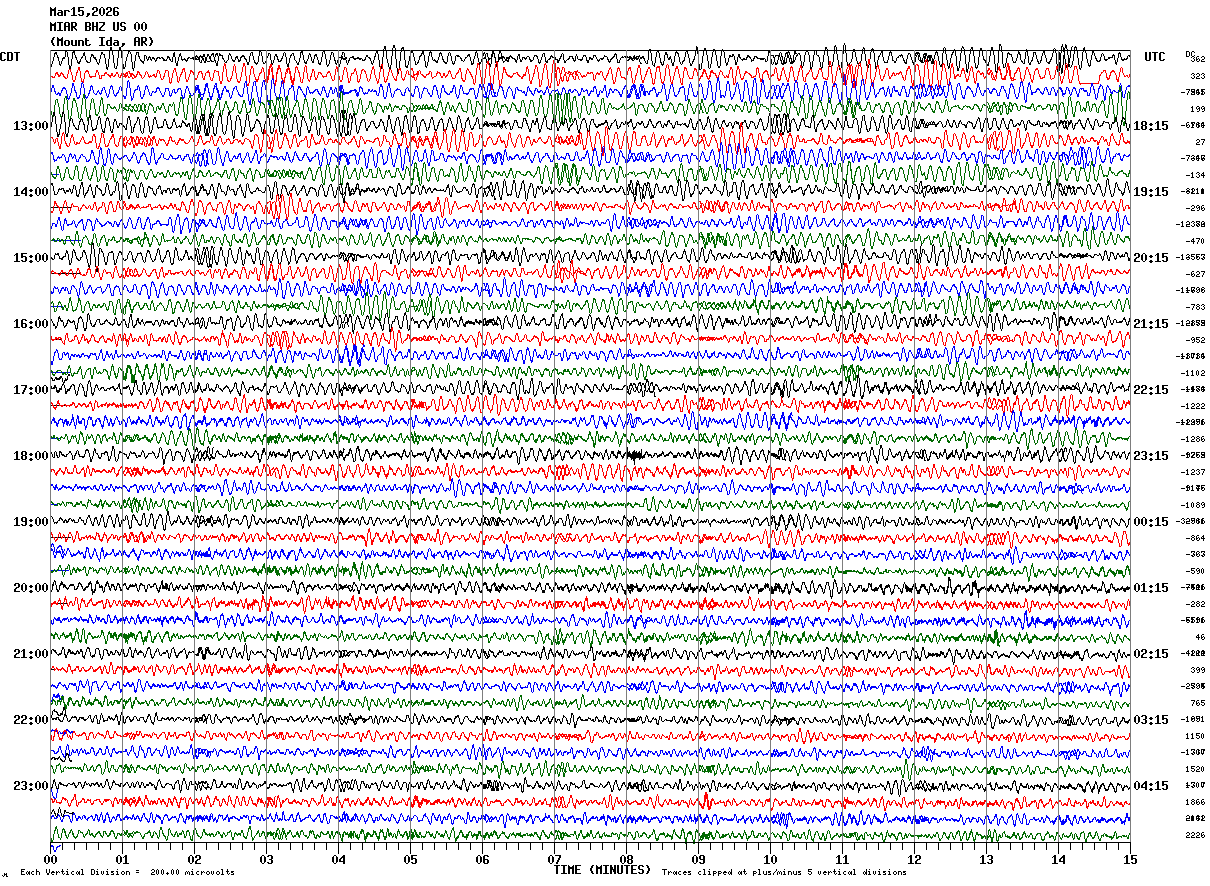Image resolution: width=1210 pixels, height=886 pixels.
Task: Click the DC offset value 2226
Action: [1195, 835]
